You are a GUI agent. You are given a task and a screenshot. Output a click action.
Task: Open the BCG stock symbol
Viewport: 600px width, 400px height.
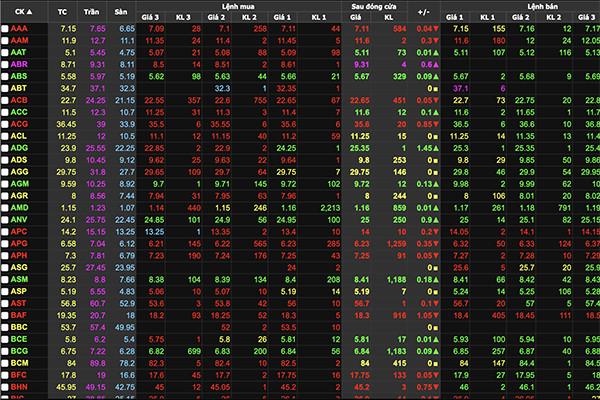click(19, 351)
